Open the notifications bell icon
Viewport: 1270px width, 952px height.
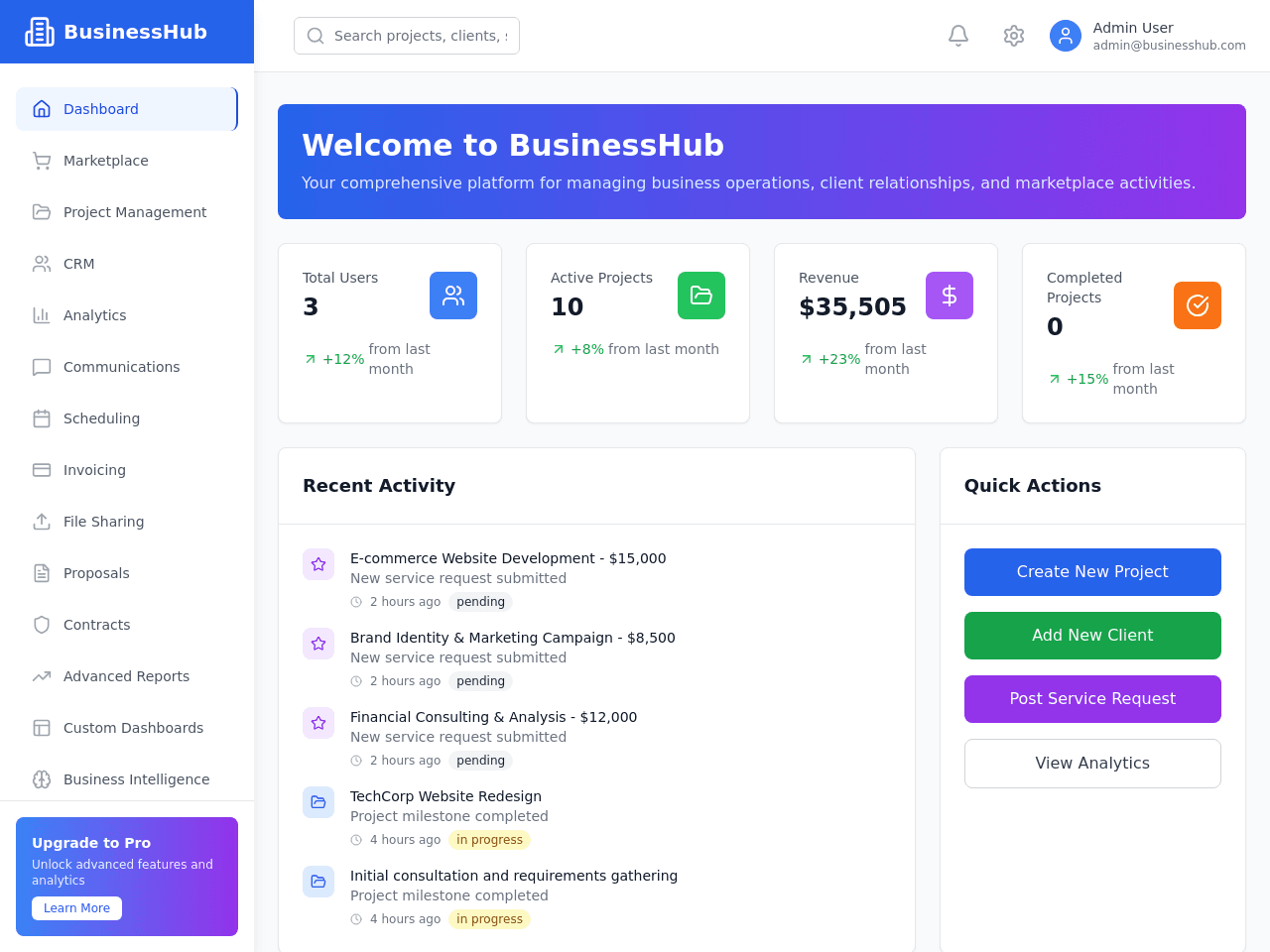click(958, 36)
